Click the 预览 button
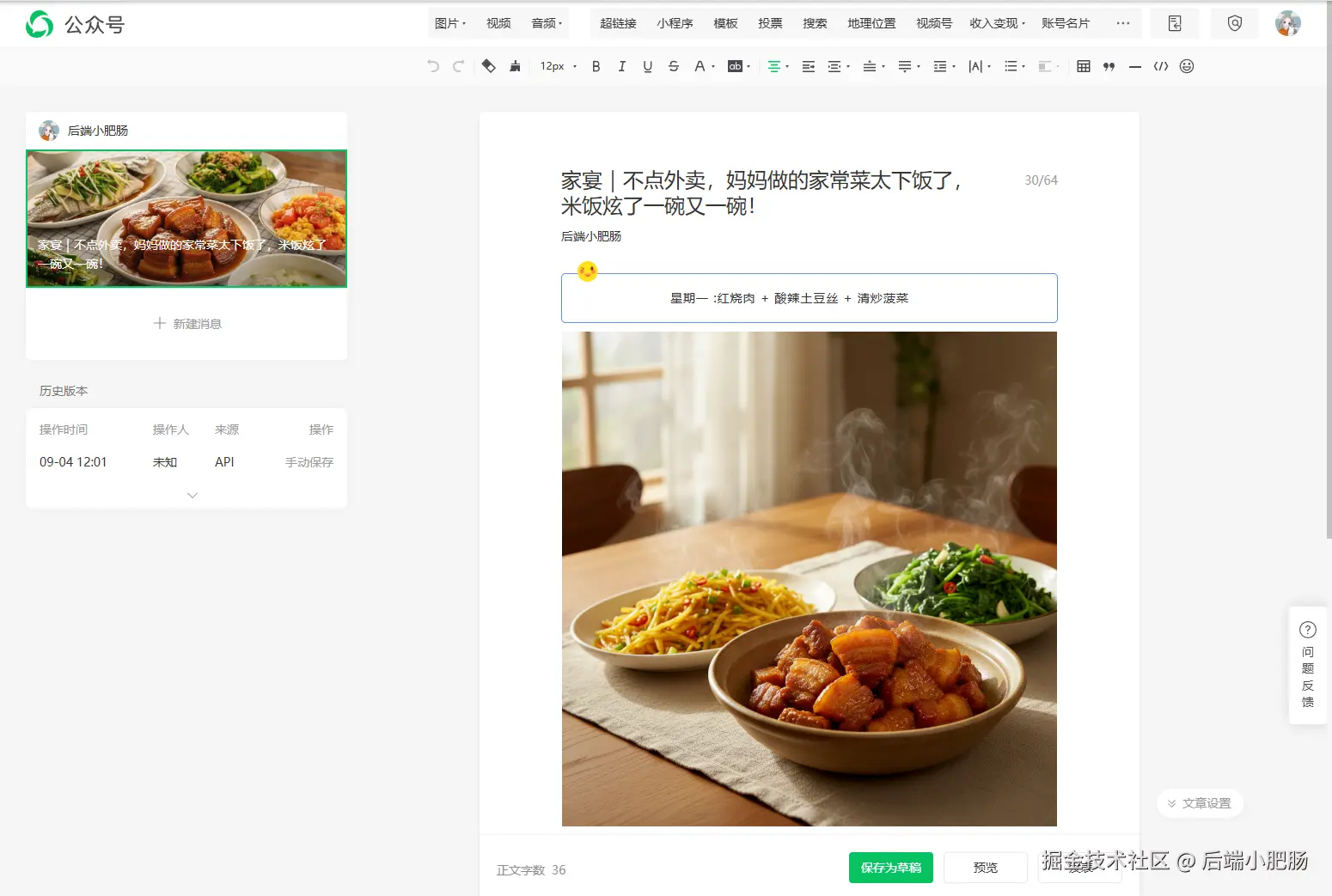The width and height of the screenshot is (1332, 896). pyautogui.click(x=985, y=868)
